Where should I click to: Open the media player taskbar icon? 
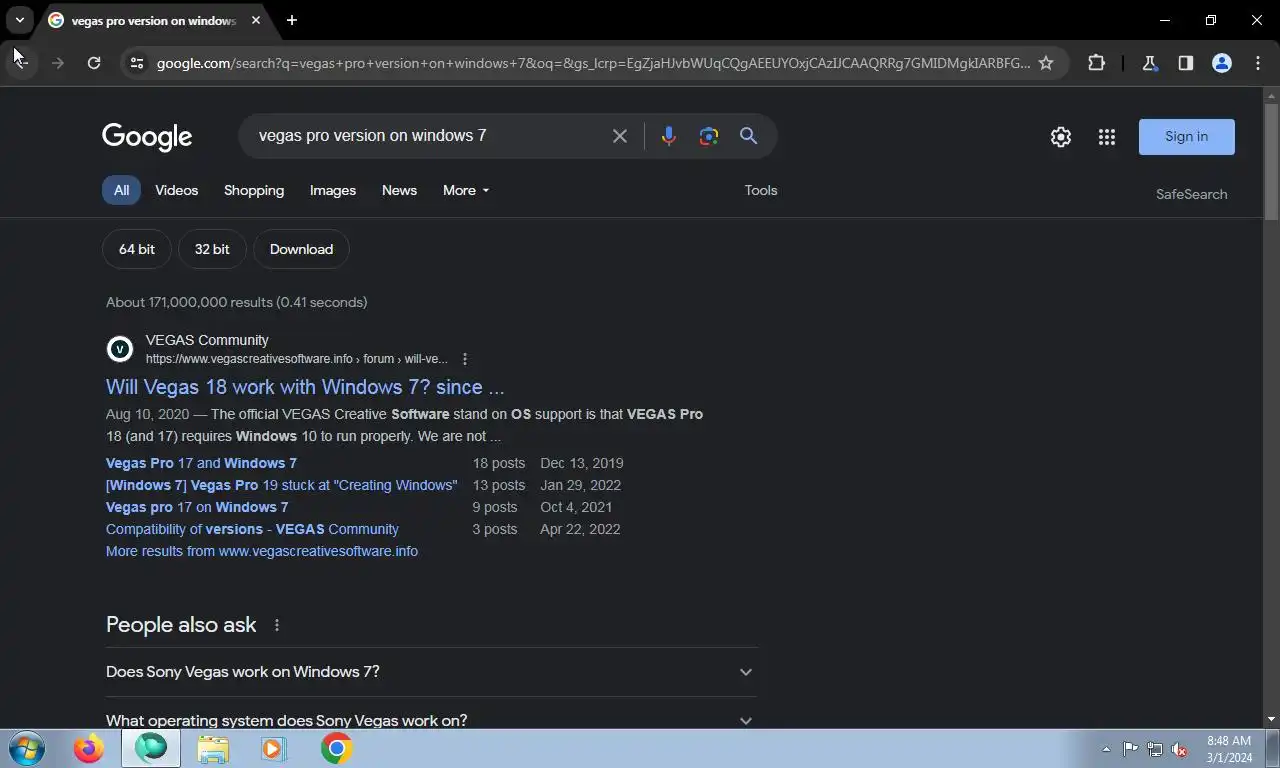[x=273, y=748]
